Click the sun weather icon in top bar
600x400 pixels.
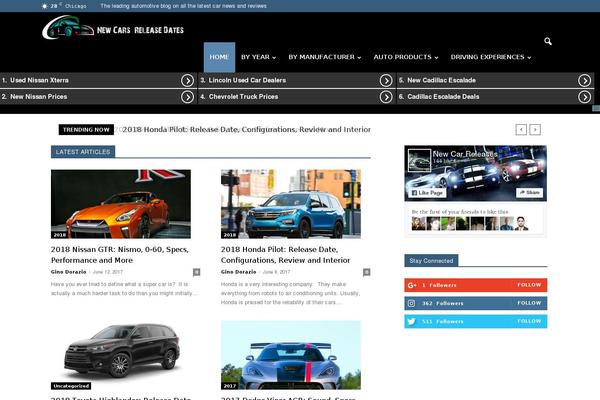click(44, 6)
